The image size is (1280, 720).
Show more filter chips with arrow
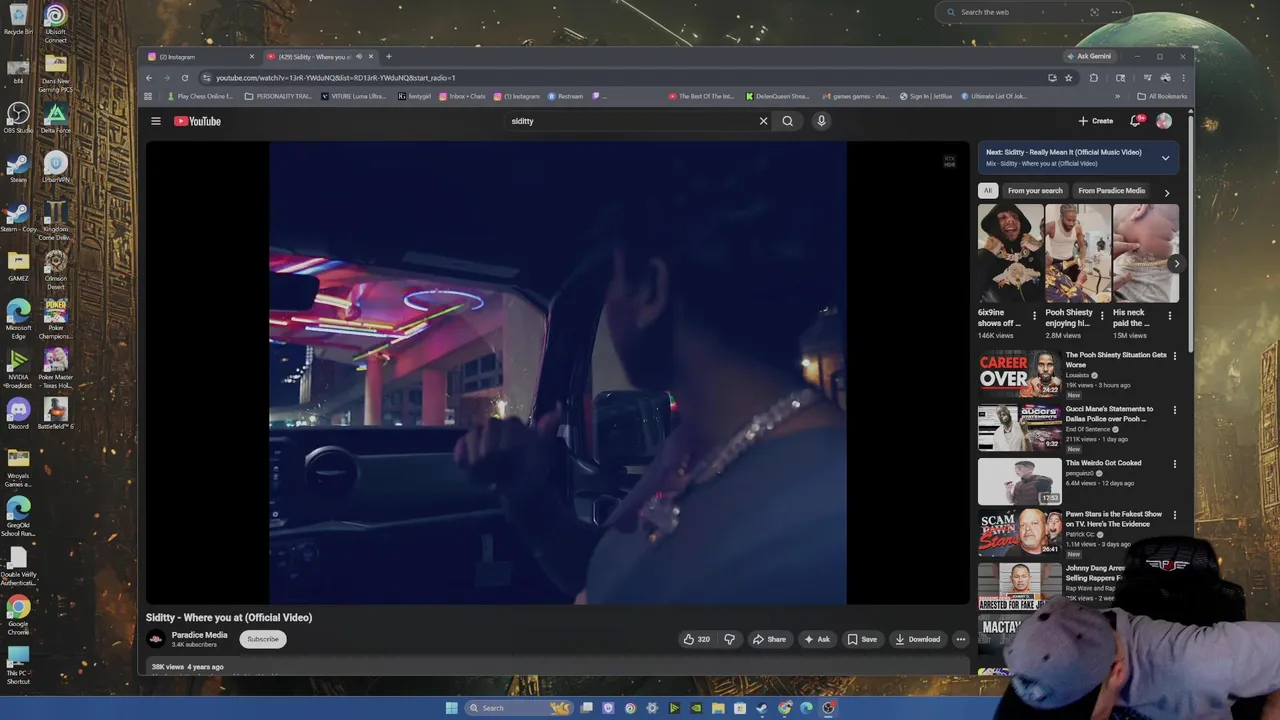(x=1166, y=192)
